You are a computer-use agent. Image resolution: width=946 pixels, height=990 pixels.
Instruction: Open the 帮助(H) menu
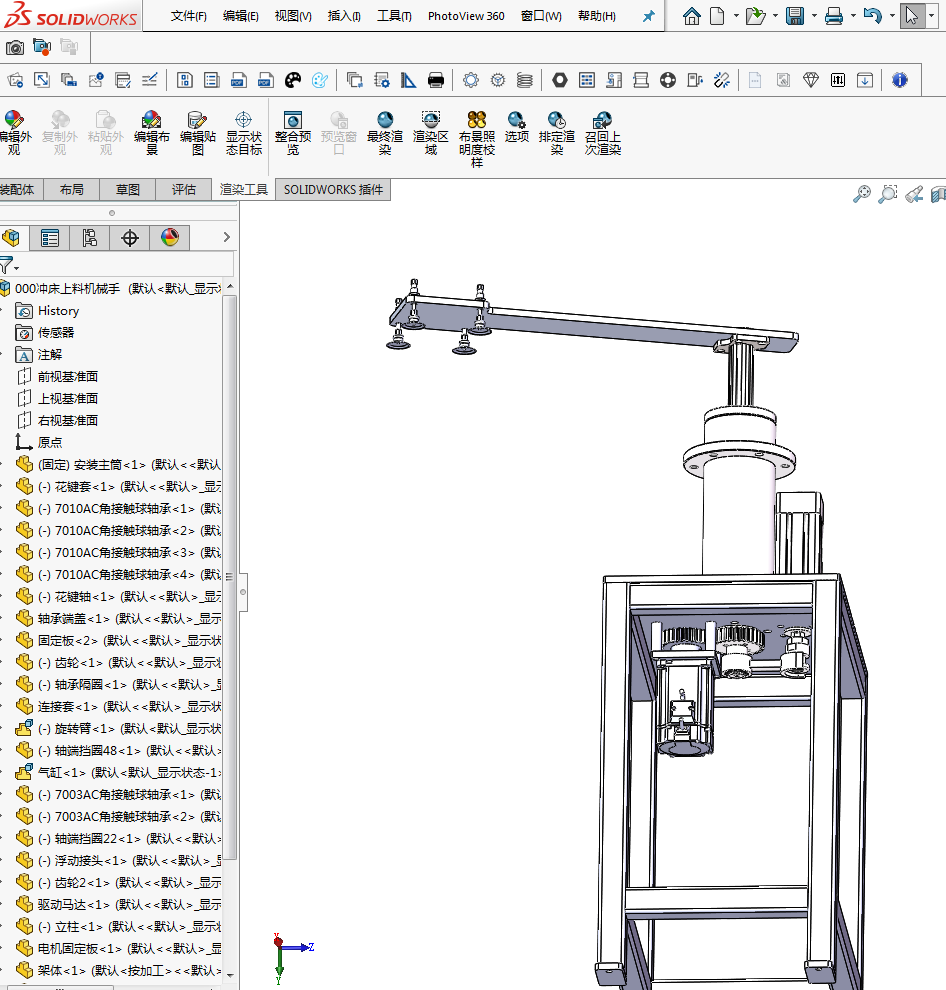coord(597,16)
